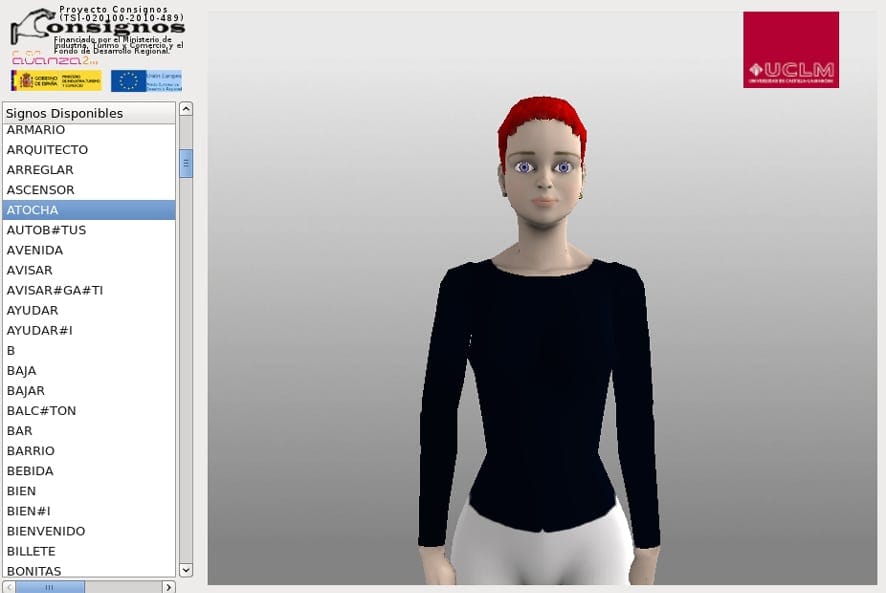Select the AVISAR#GA#TI sign

[x=89, y=291]
